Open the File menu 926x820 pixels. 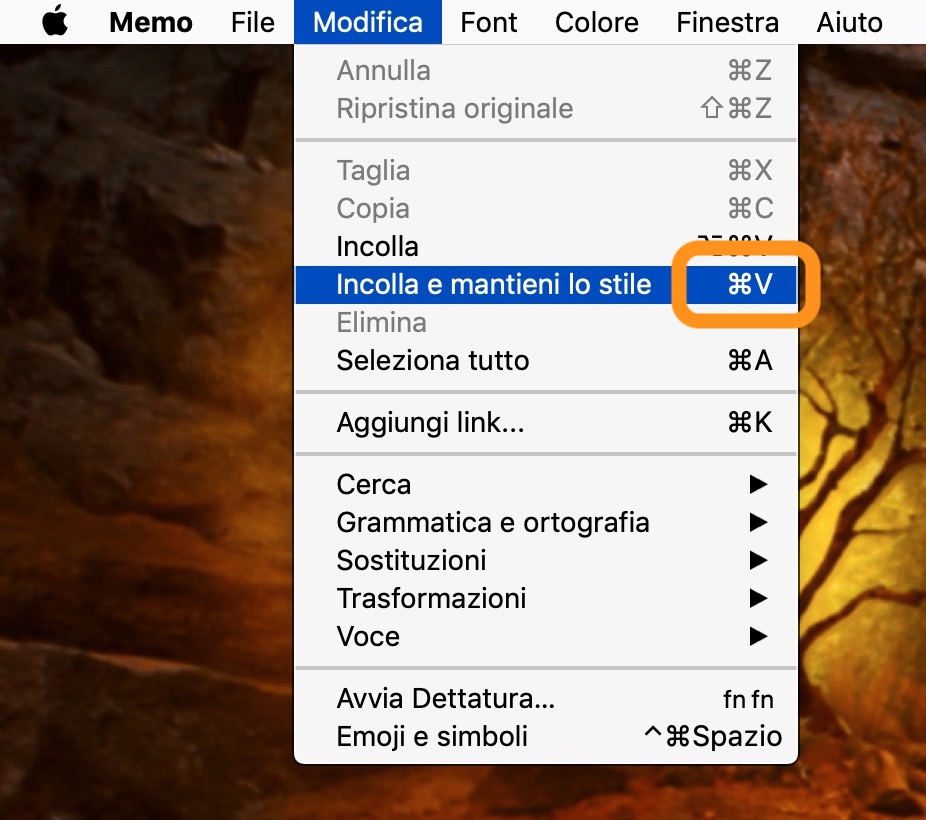pos(252,22)
